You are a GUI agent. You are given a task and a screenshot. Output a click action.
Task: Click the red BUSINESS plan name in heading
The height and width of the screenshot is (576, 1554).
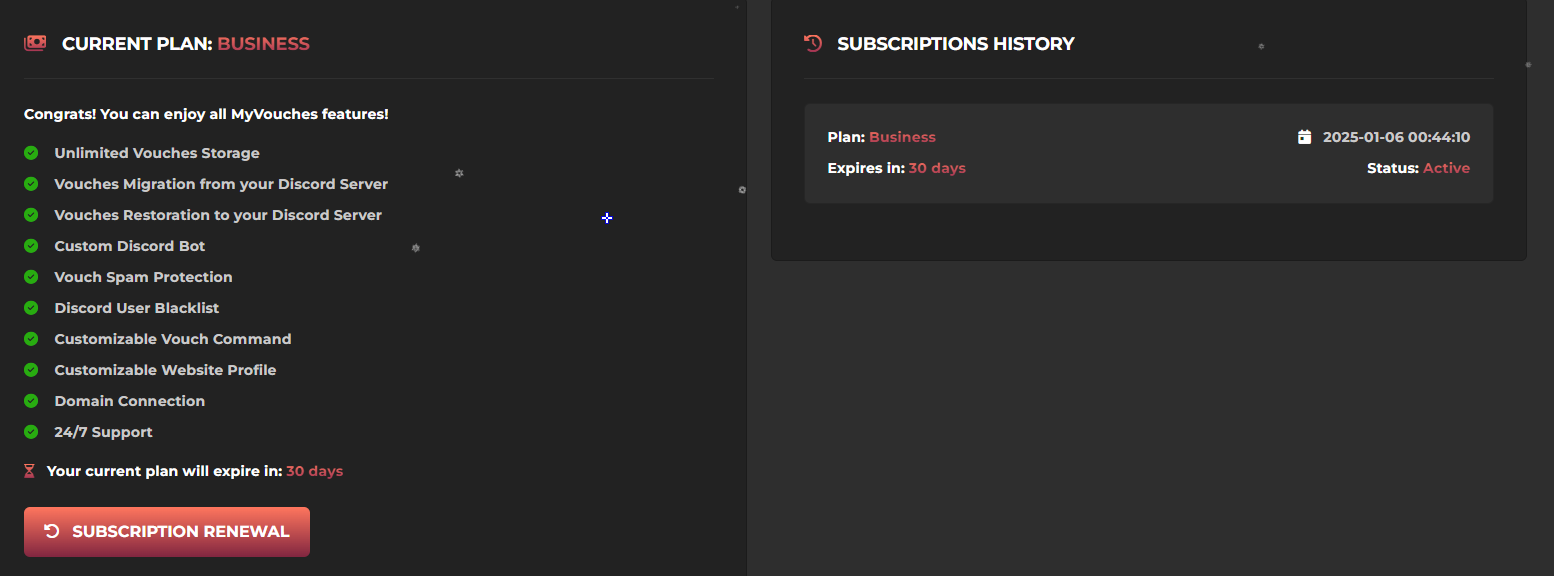point(263,44)
